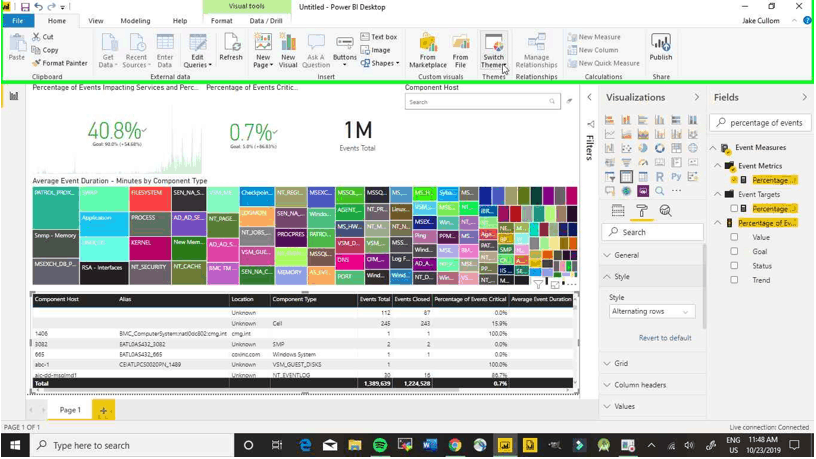Select the gauge visualization

coord(643,162)
